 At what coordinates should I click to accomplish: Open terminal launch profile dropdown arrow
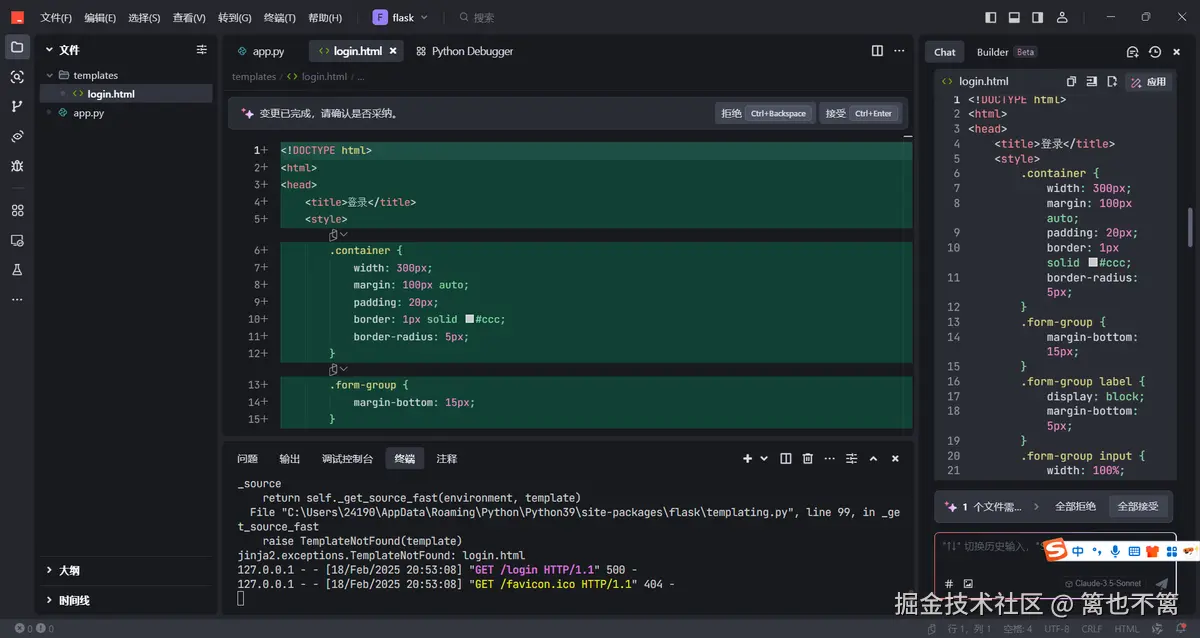tap(765, 458)
